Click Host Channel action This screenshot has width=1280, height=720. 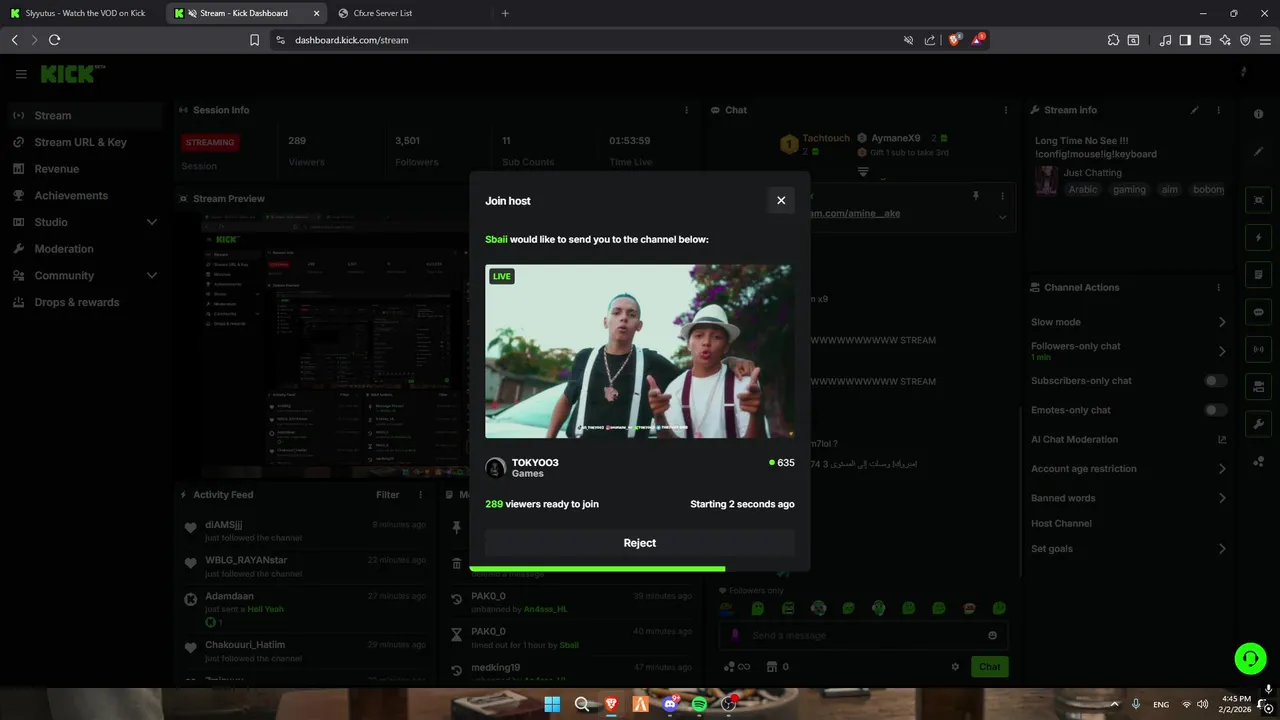point(1061,524)
